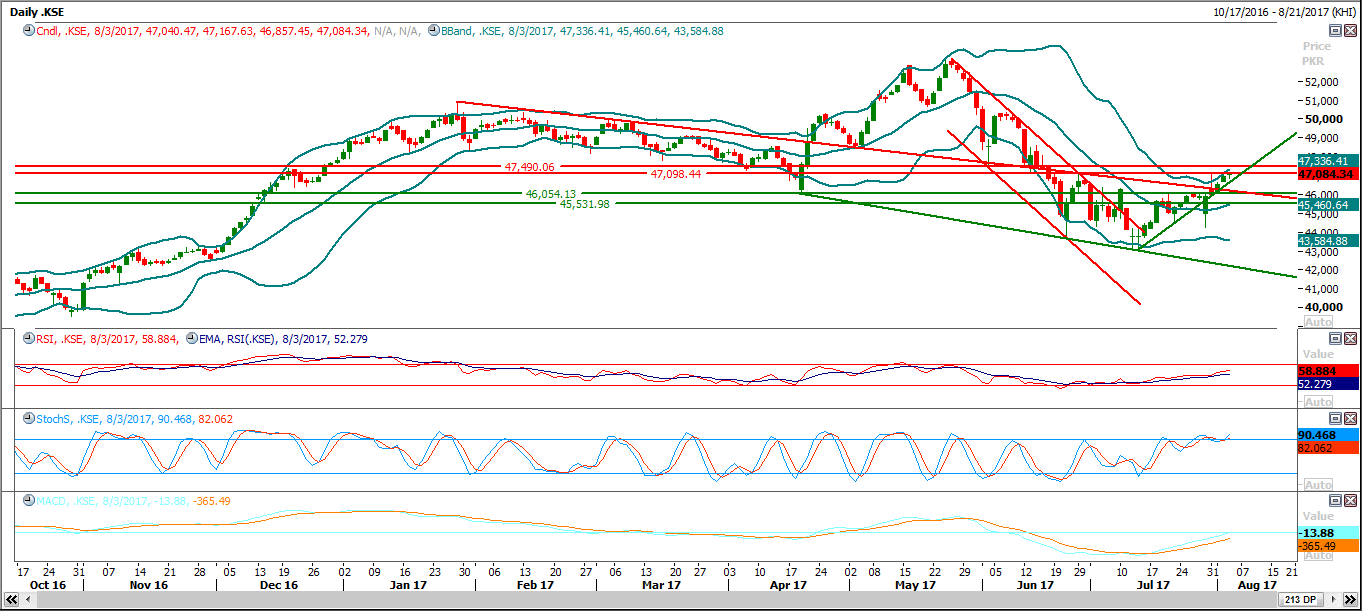This screenshot has height=611, width=1362.
Task: Click clock icon beside EMA RSI label
Action: pos(191,339)
